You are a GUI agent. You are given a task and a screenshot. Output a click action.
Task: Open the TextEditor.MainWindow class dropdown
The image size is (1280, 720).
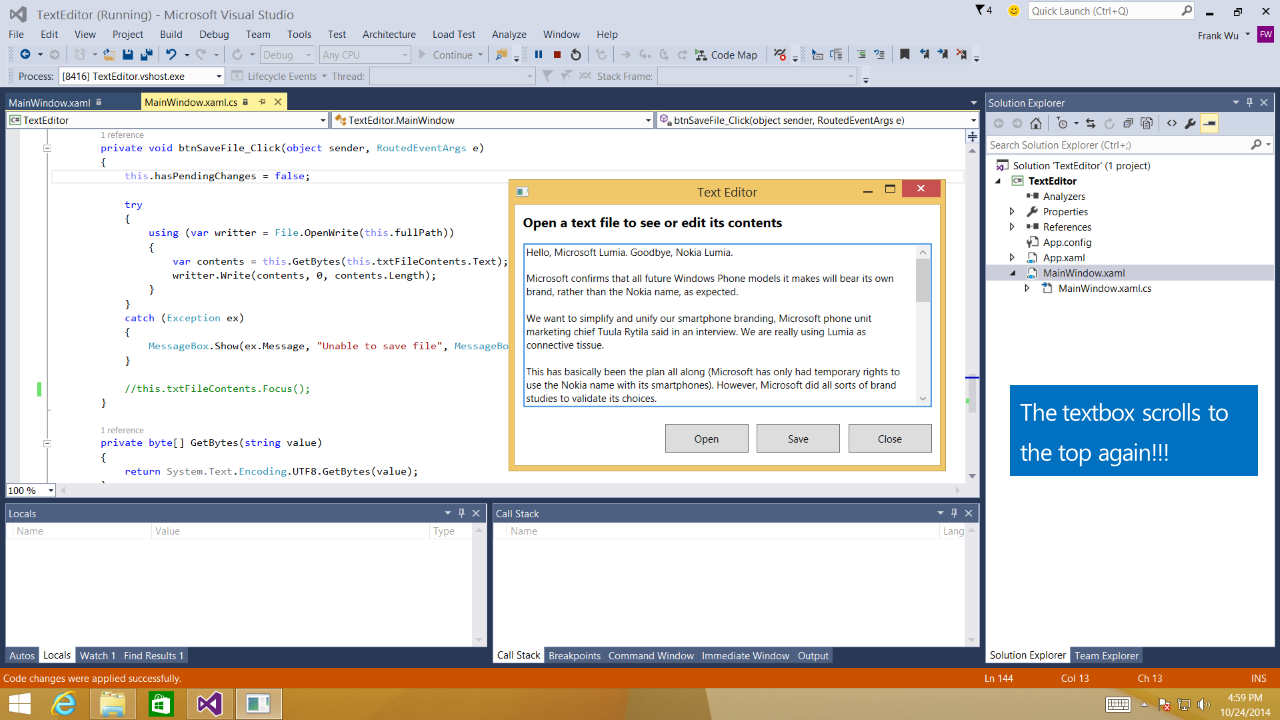click(493, 120)
